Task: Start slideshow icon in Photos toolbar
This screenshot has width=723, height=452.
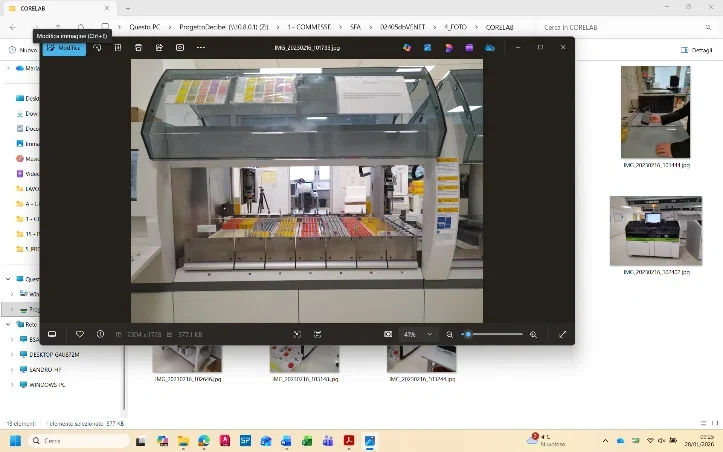Action: click(x=180, y=48)
